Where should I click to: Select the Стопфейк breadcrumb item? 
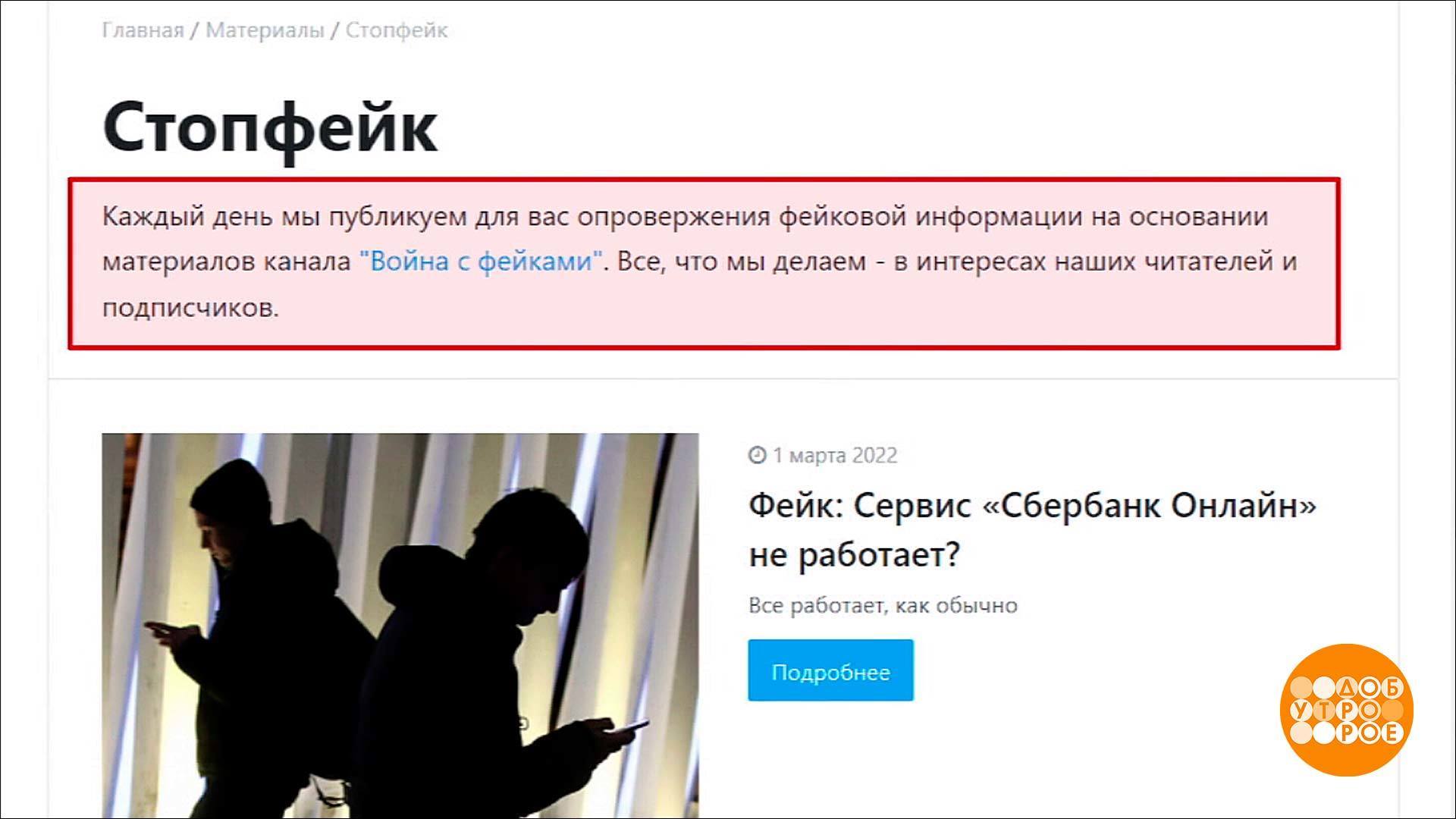(397, 30)
